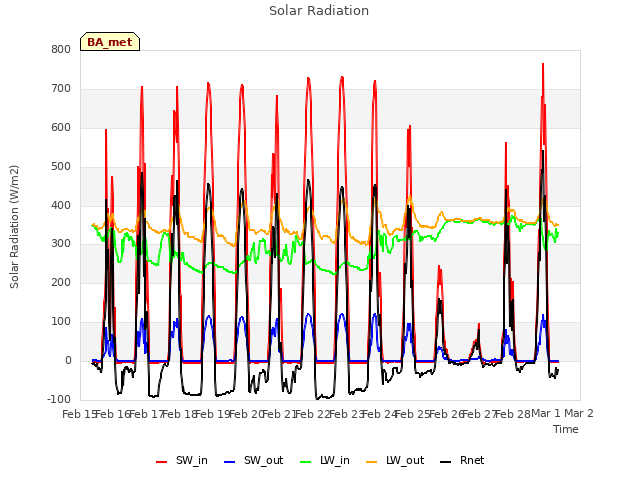
Task: Click the Feb 15 x-axis tick label
Action: pyautogui.click(x=79, y=414)
